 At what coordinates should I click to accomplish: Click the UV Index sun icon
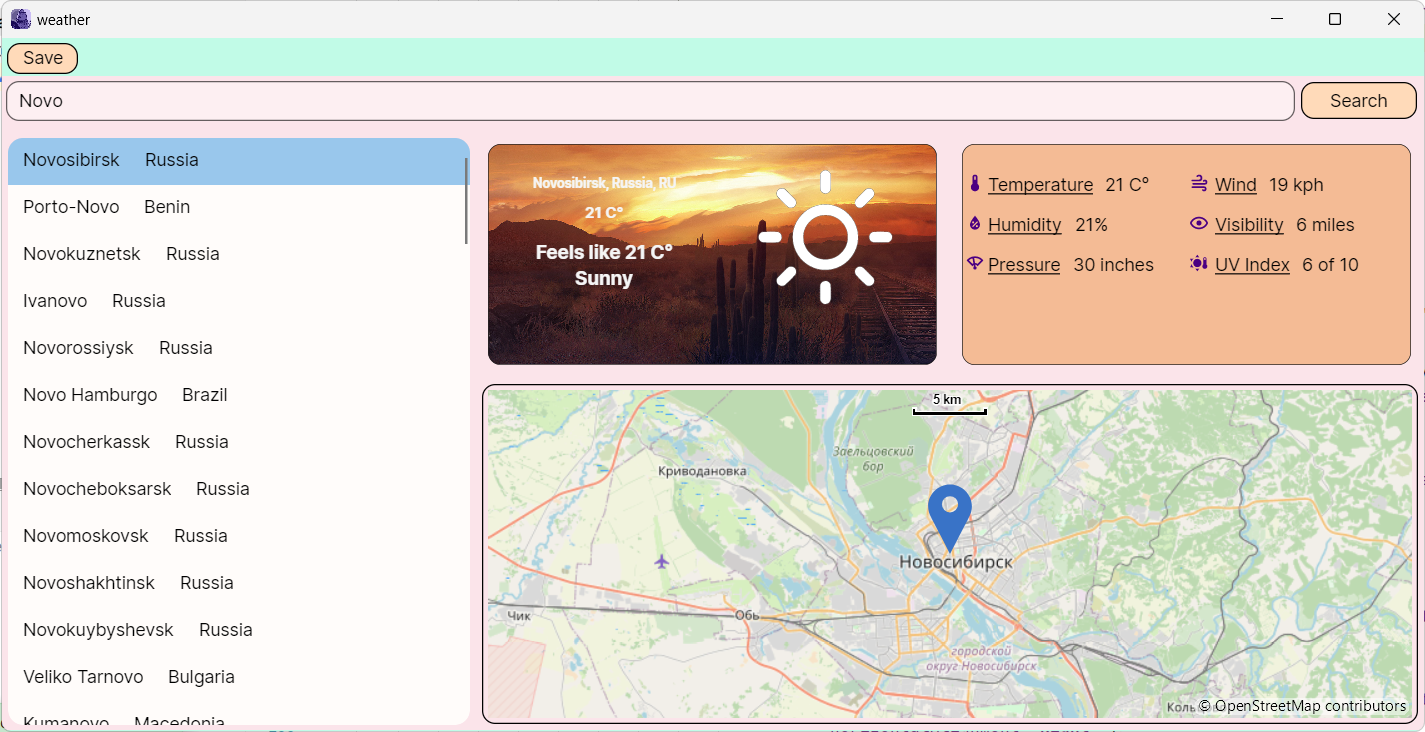pyautogui.click(x=1199, y=264)
